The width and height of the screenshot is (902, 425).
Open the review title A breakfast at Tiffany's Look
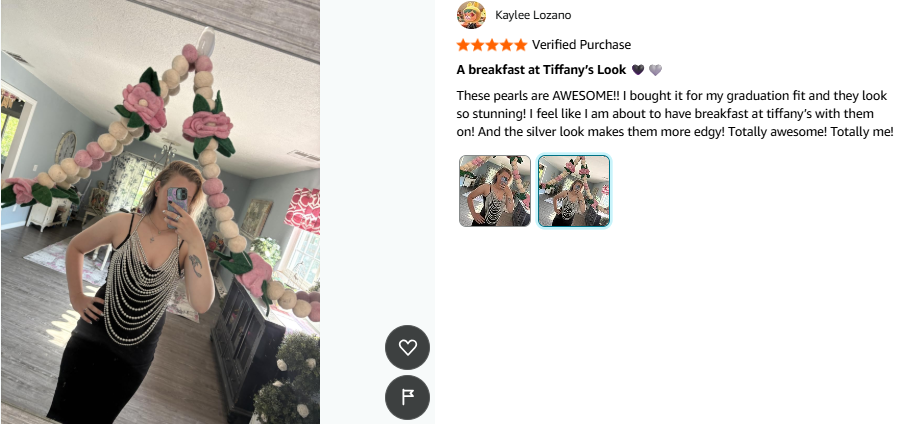point(541,70)
